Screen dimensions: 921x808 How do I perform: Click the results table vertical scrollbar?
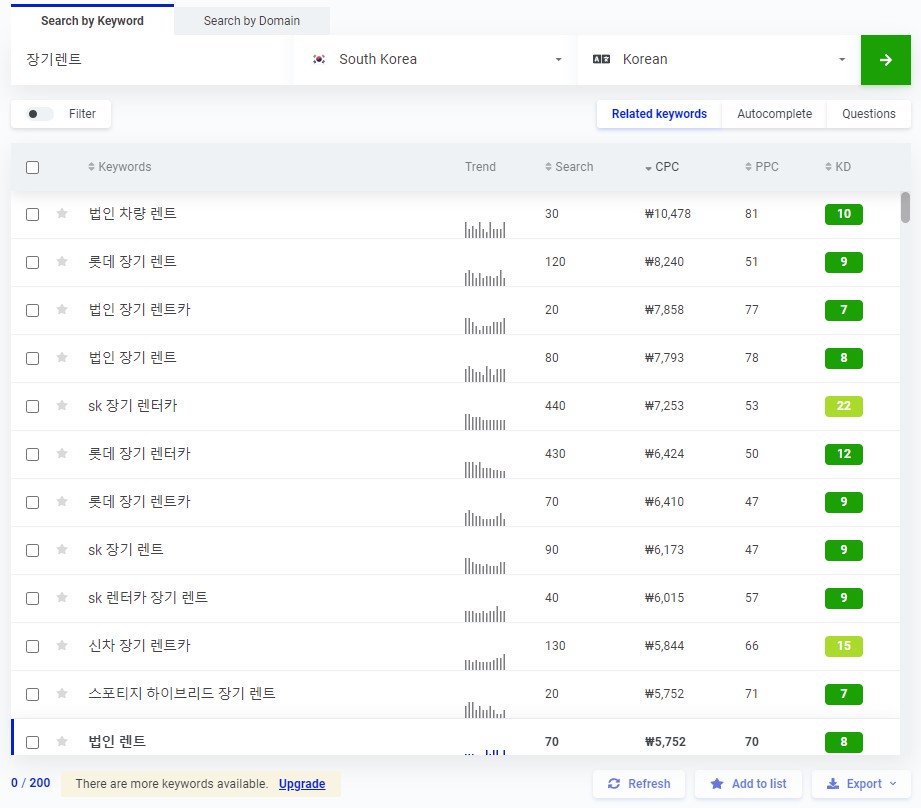pos(905,207)
